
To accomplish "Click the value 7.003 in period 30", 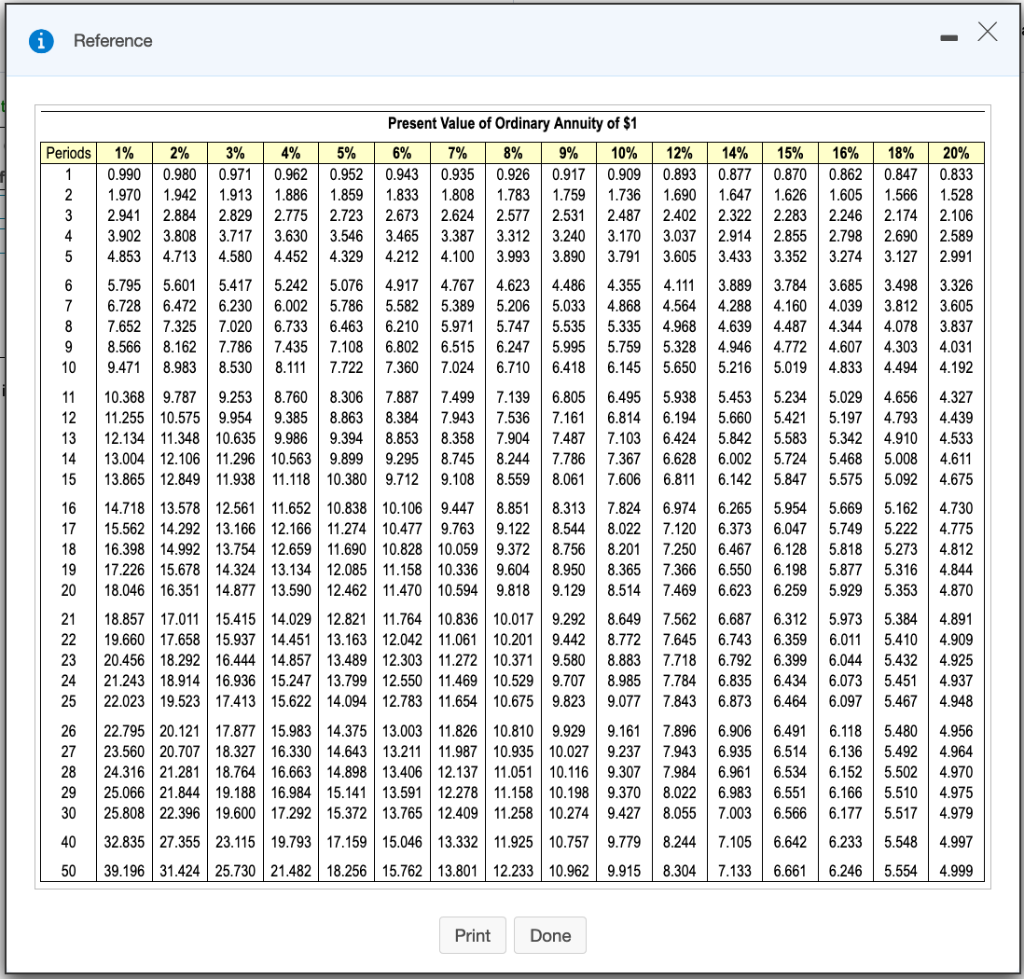I will tap(735, 813).
